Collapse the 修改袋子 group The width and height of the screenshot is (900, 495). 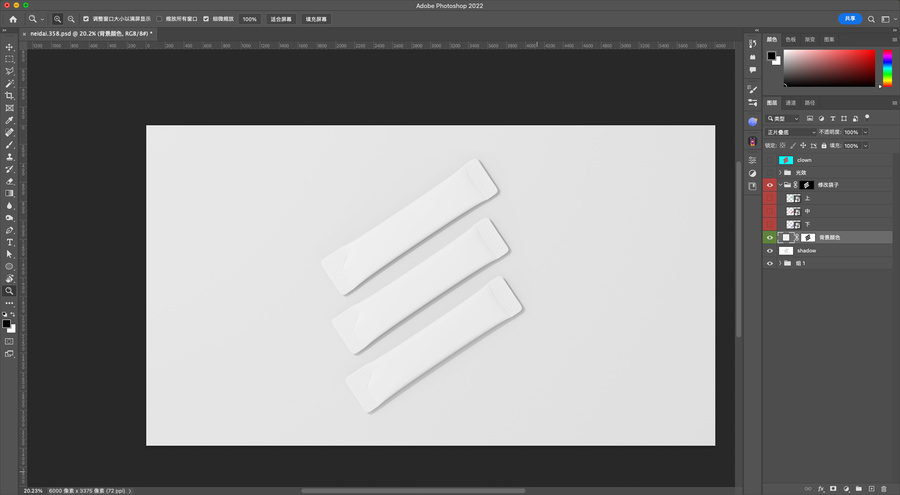click(x=780, y=185)
